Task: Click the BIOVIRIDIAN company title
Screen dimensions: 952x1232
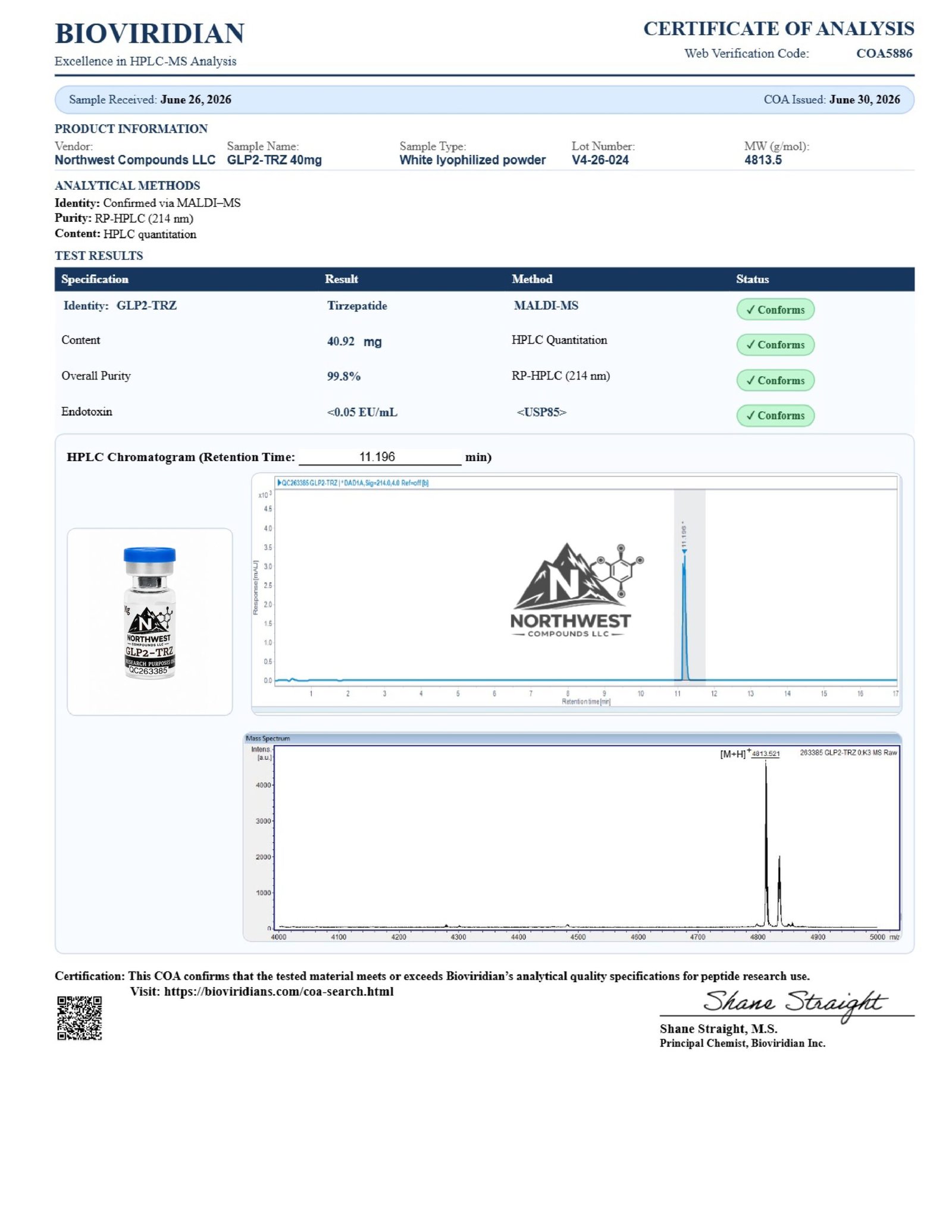Action: tap(149, 33)
